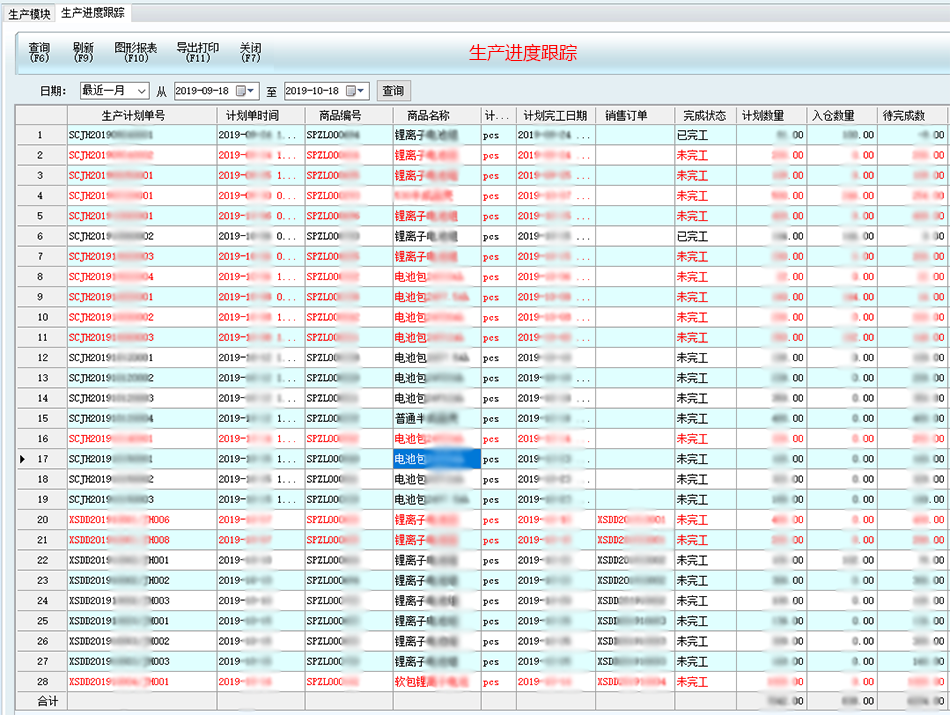
Task: Click the 完成状态 column header
Action: 705,115
